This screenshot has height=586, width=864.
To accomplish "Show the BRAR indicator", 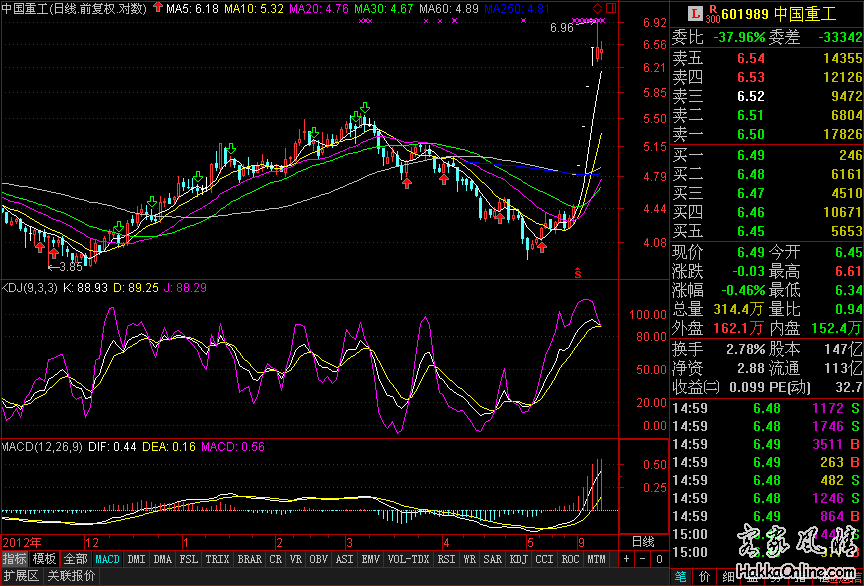I will pos(250,559).
